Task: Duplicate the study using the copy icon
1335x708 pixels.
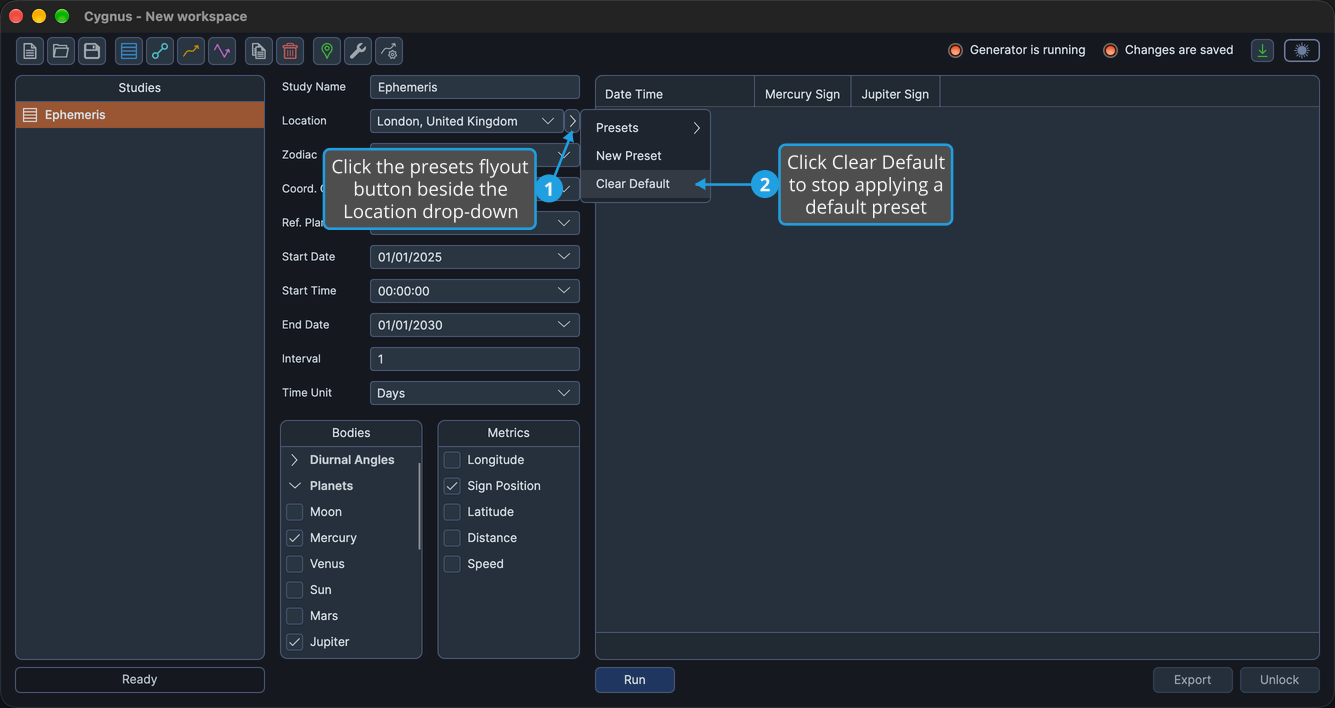Action: click(x=259, y=51)
